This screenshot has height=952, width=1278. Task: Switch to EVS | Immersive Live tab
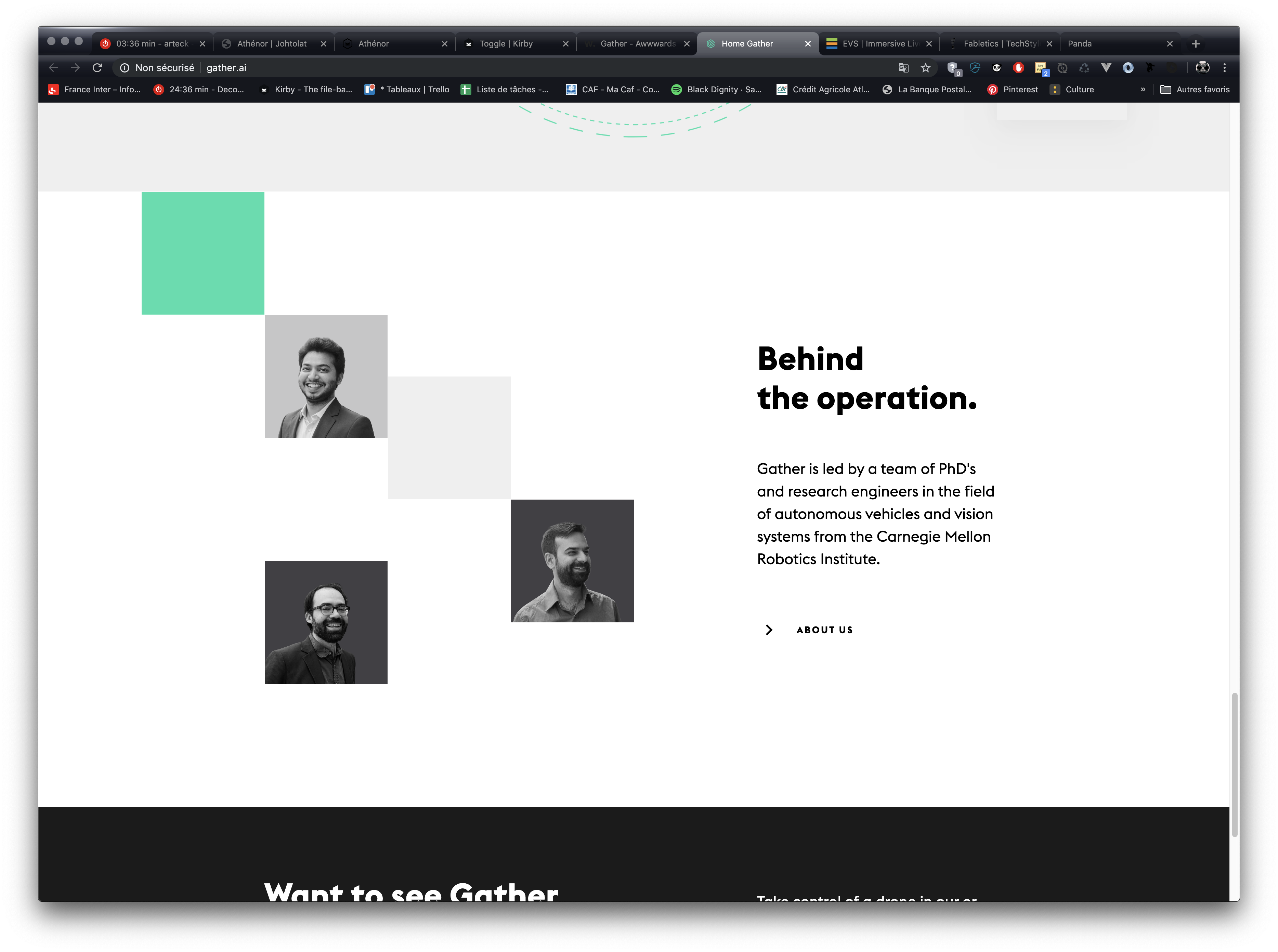878,44
